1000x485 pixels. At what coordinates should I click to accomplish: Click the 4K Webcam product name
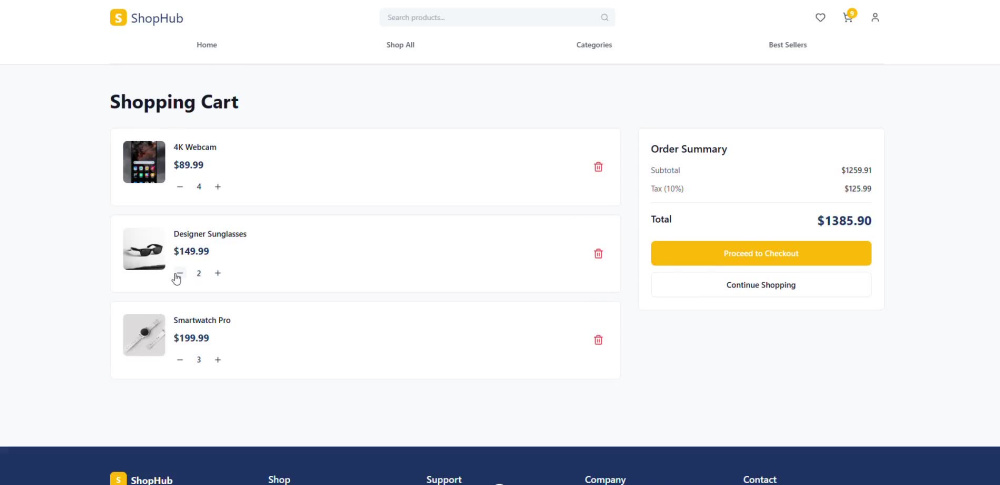click(195, 147)
